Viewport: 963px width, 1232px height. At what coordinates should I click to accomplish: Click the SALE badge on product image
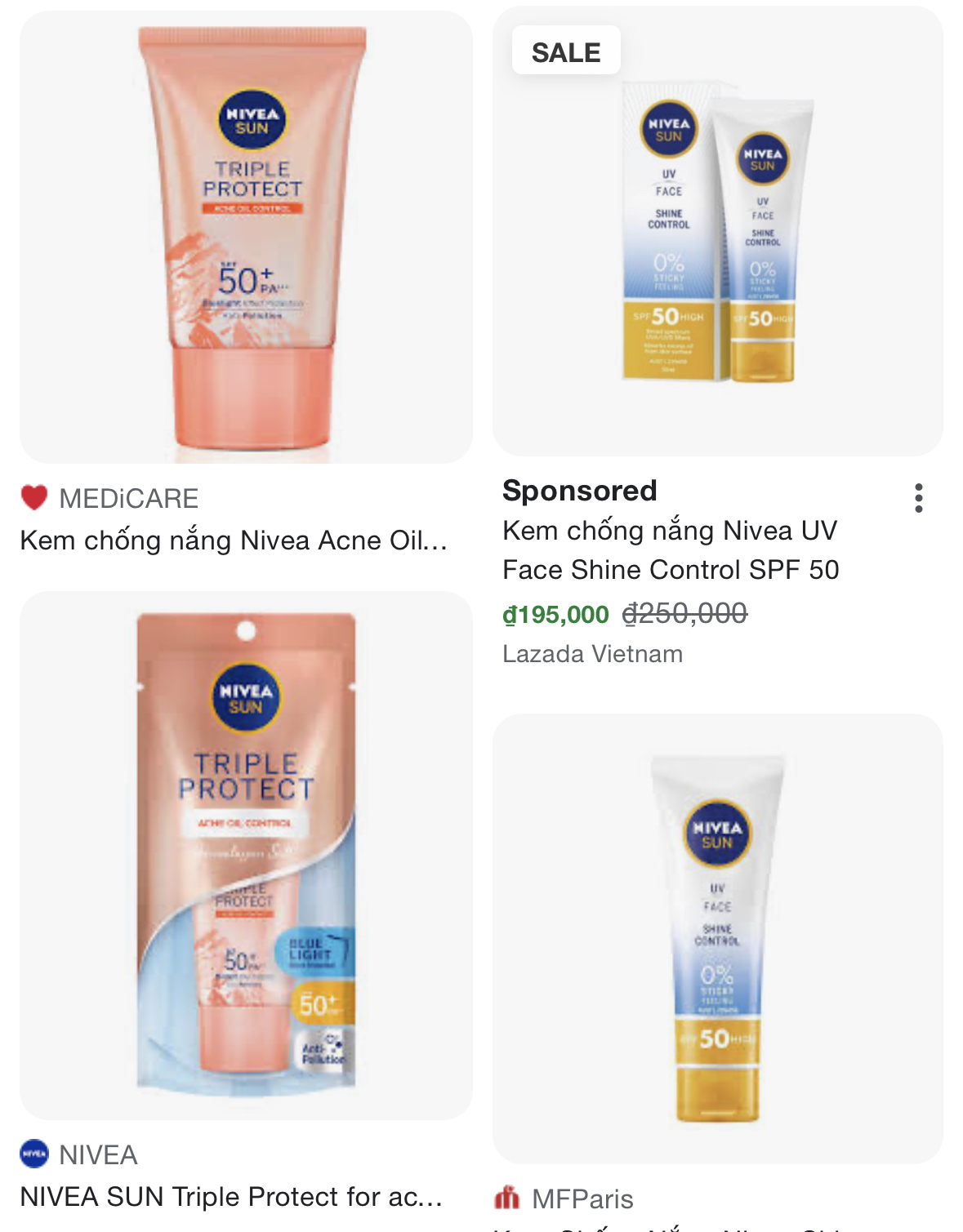tap(566, 52)
